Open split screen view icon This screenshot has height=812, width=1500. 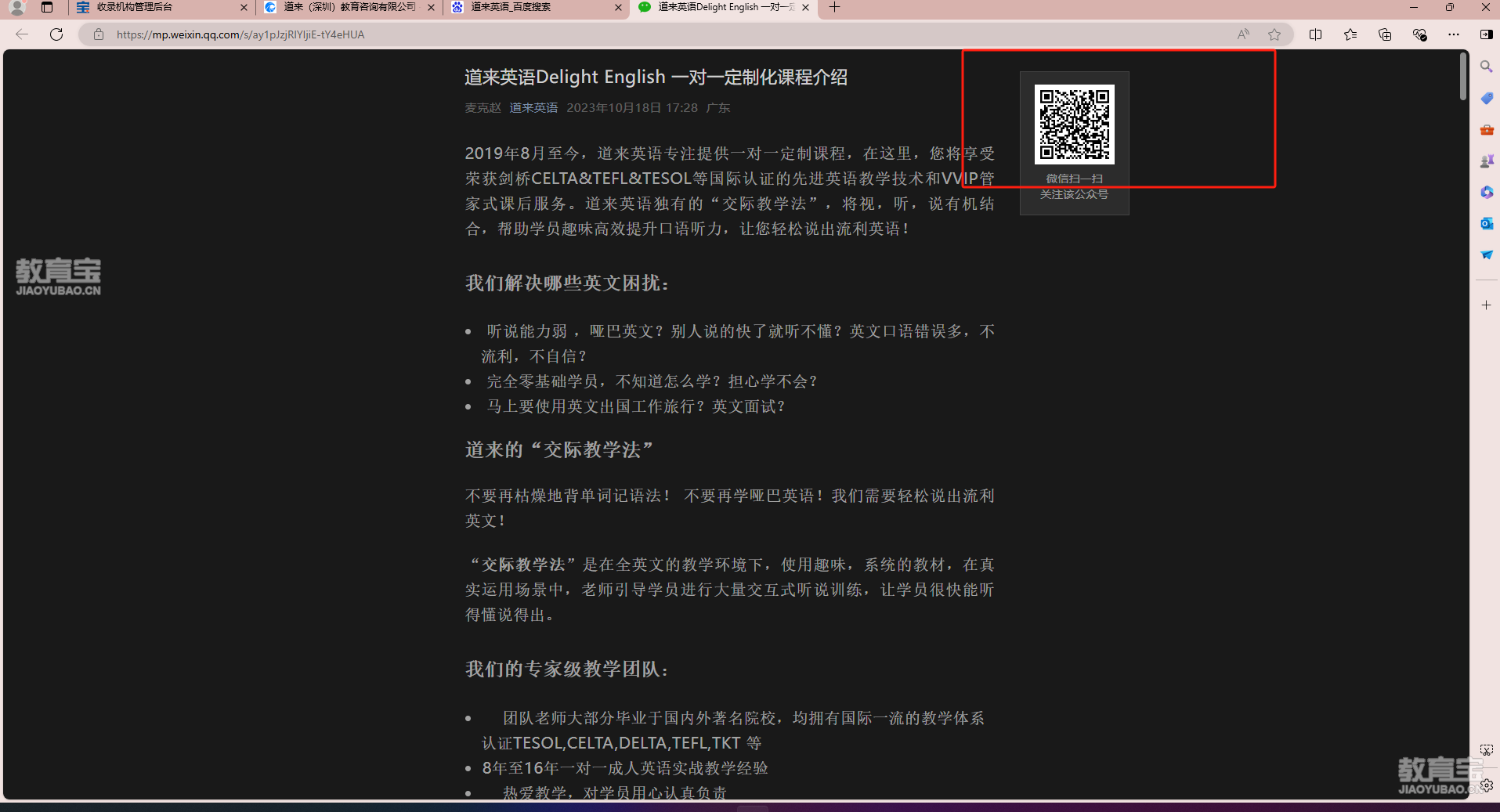[x=1315, y=34]
